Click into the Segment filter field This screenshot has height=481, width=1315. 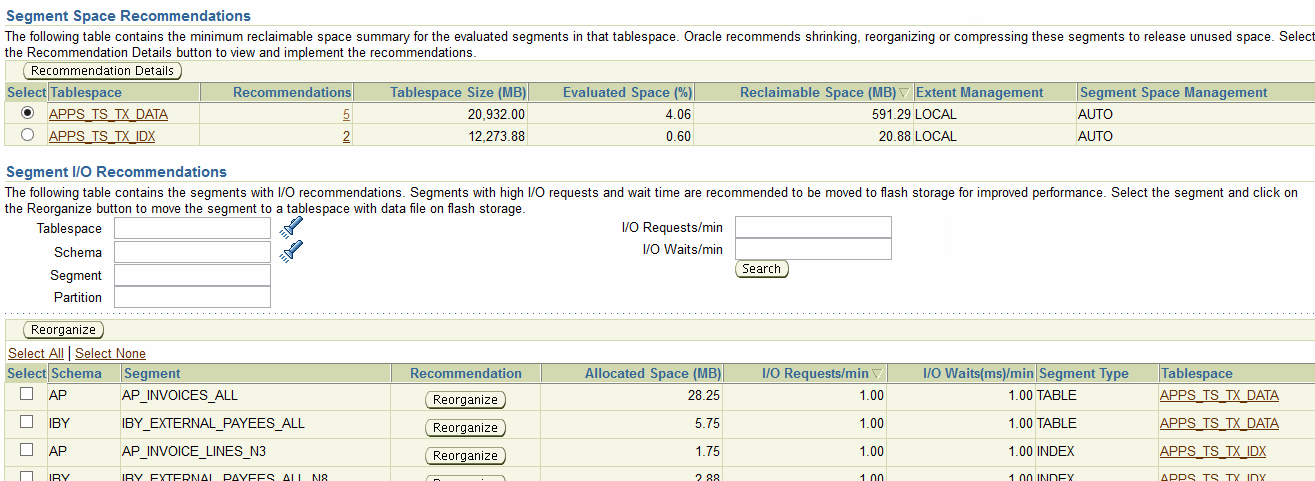click(192, 275)
